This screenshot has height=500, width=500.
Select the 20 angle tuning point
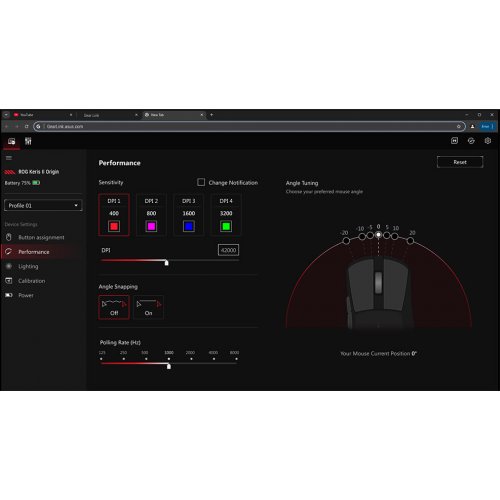[410, 240]
